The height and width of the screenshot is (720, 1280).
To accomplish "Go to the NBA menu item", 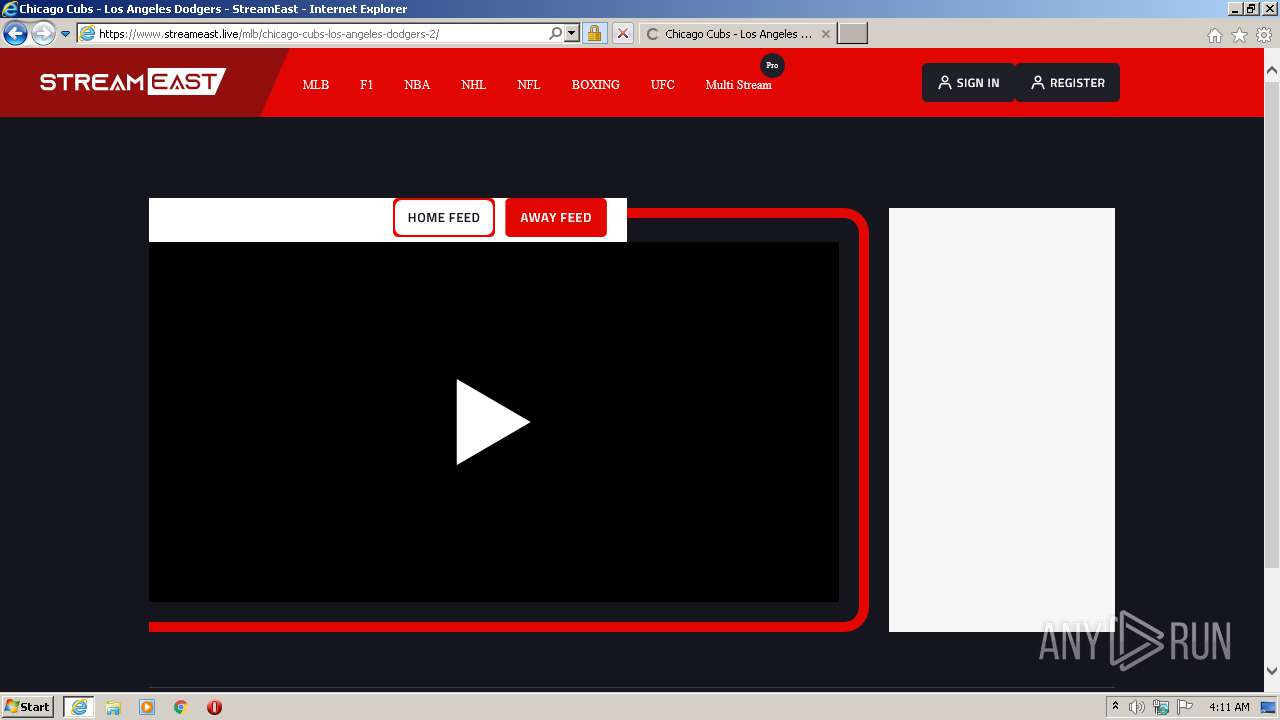I will [x=417, y=85].
